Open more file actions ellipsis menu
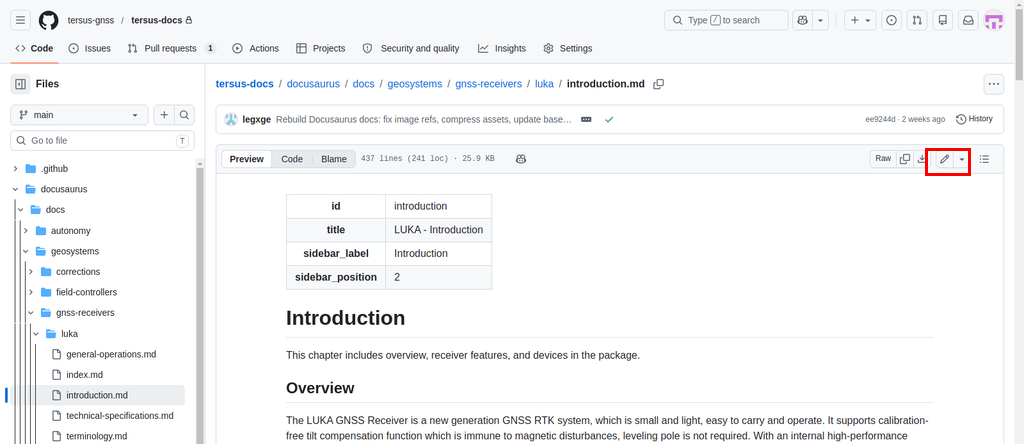1024x444 pixels. pos(994,84)
